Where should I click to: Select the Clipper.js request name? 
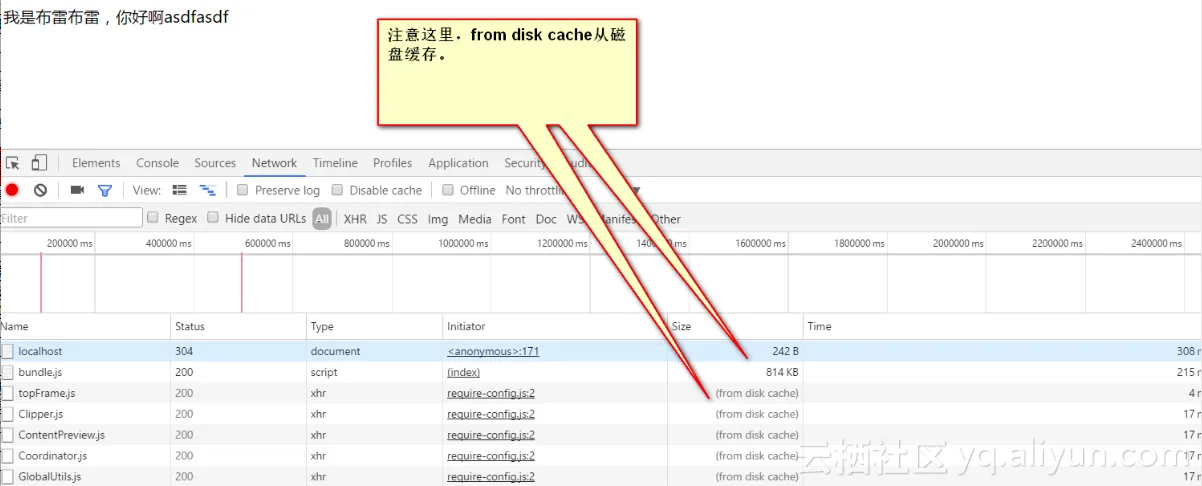point(41,414)
